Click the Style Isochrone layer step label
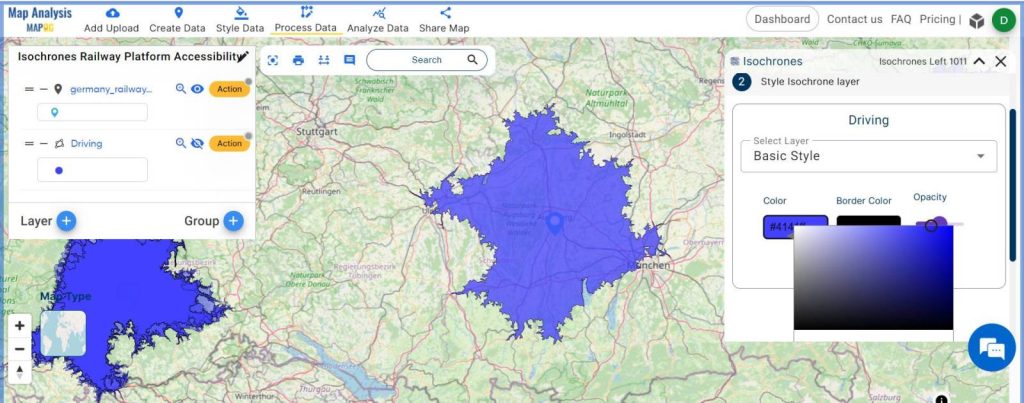This screenshot has width=1024, height=403. [810, 82]
